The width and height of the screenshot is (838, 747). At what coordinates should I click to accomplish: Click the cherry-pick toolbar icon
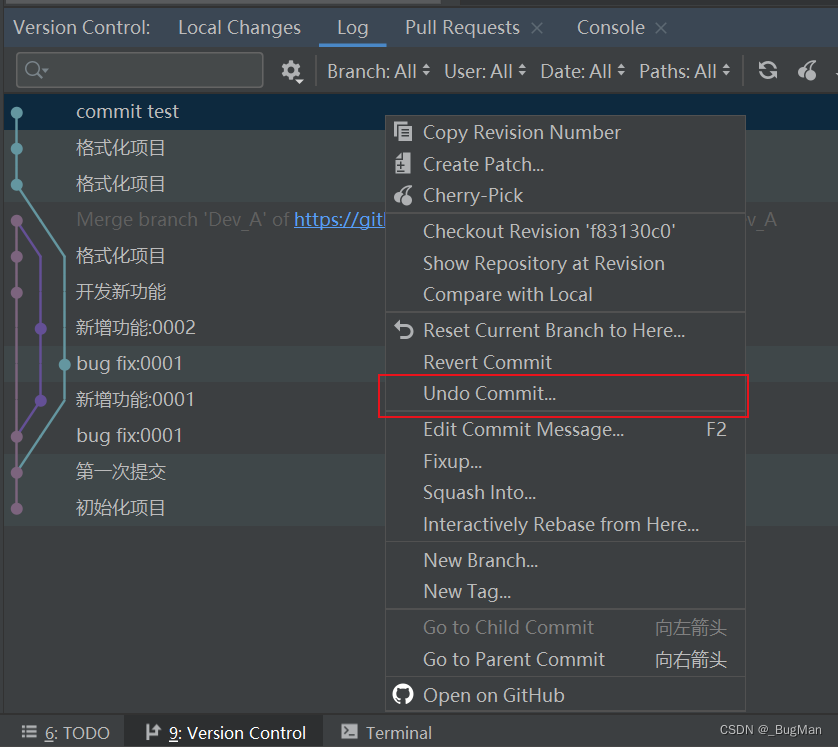pyautogui.click(x=807, y=70)
